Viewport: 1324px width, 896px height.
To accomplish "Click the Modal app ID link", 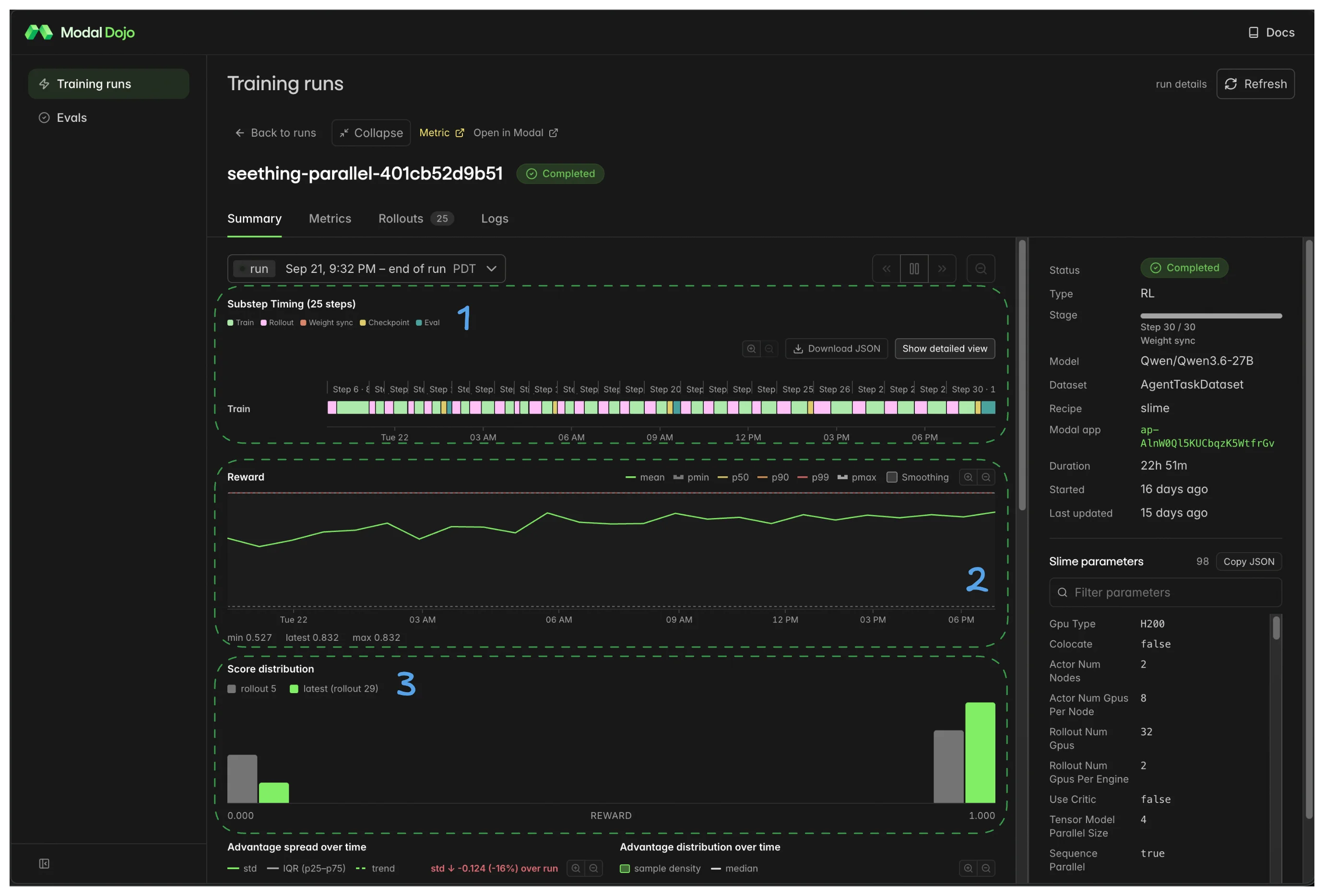I will click(x=1206, y=436).
